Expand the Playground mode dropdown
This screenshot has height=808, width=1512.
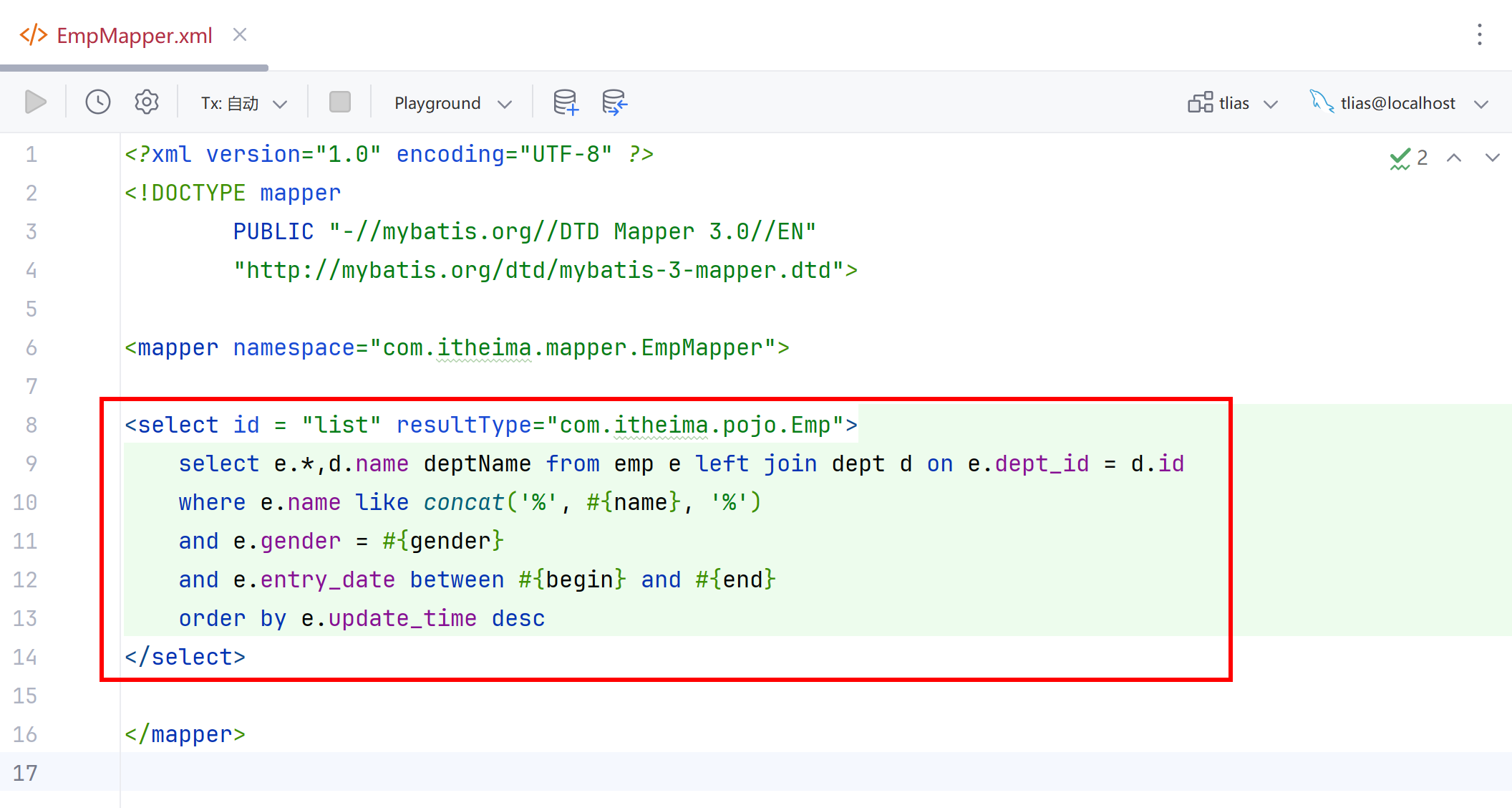click(x=453, y=104)
